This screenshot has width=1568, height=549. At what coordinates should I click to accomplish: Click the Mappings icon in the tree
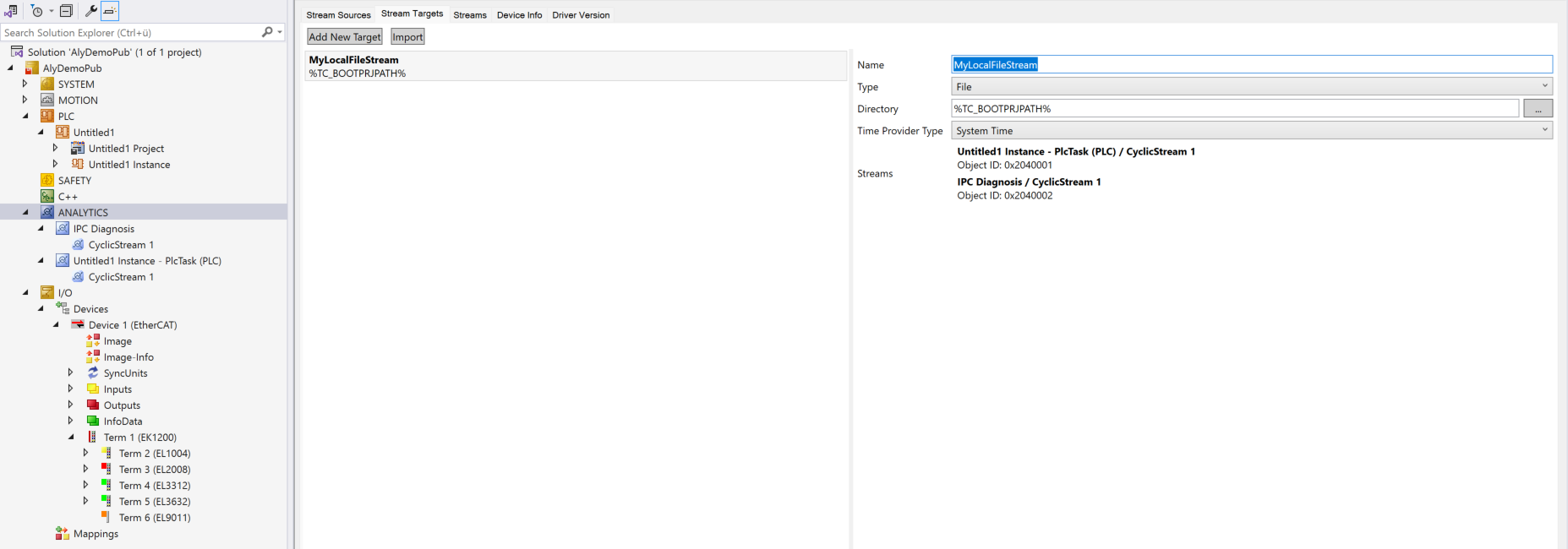point(63,534)
